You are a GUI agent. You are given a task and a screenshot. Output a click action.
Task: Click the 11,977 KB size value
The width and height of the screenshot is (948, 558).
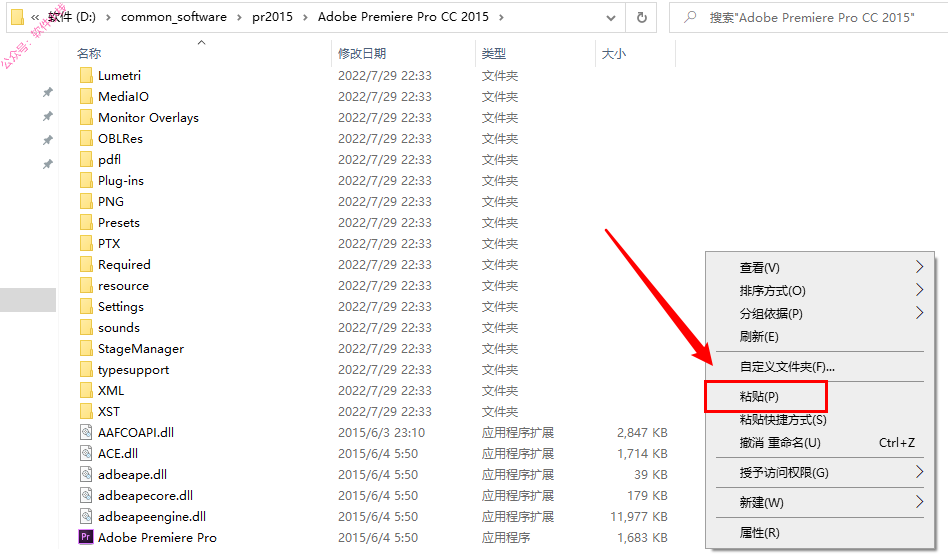click(x=639, y=517)
